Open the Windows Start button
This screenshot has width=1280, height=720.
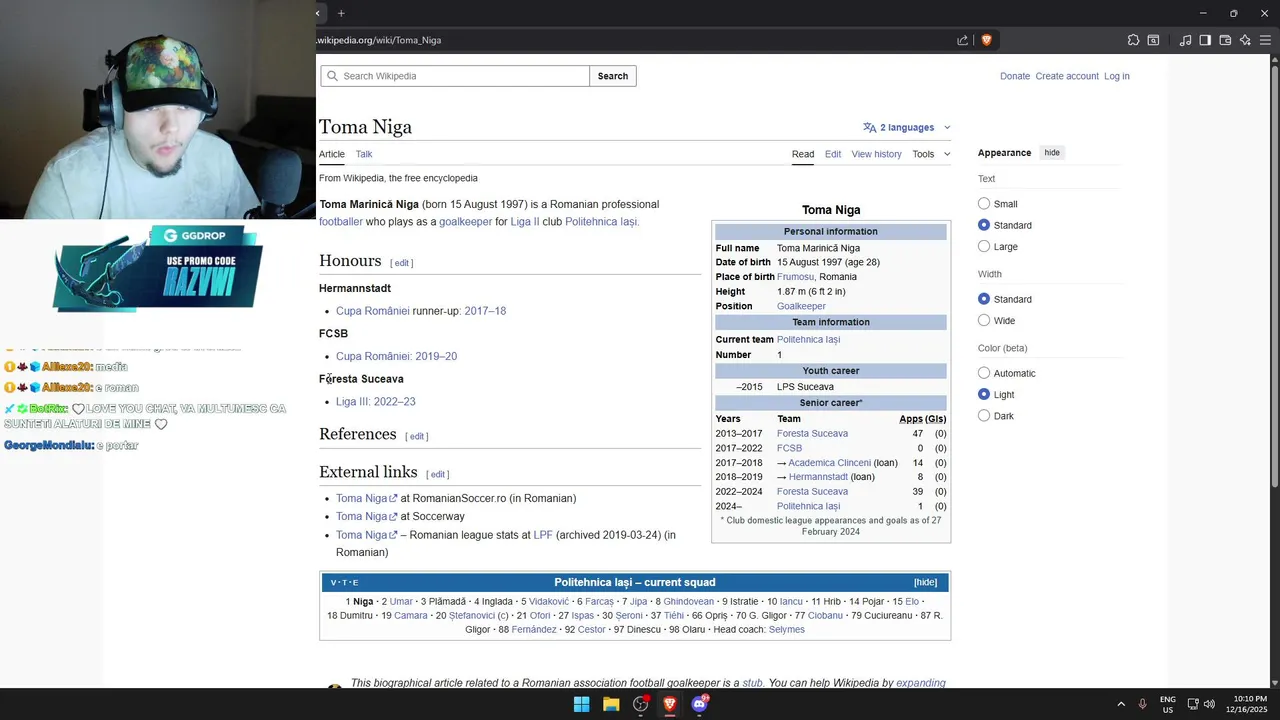[581, 704]
